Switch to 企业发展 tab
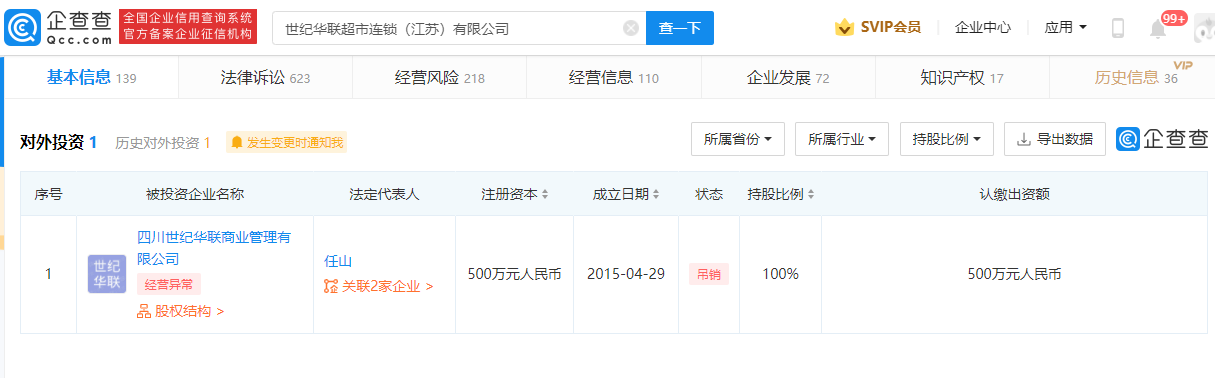 click(788, 78)
